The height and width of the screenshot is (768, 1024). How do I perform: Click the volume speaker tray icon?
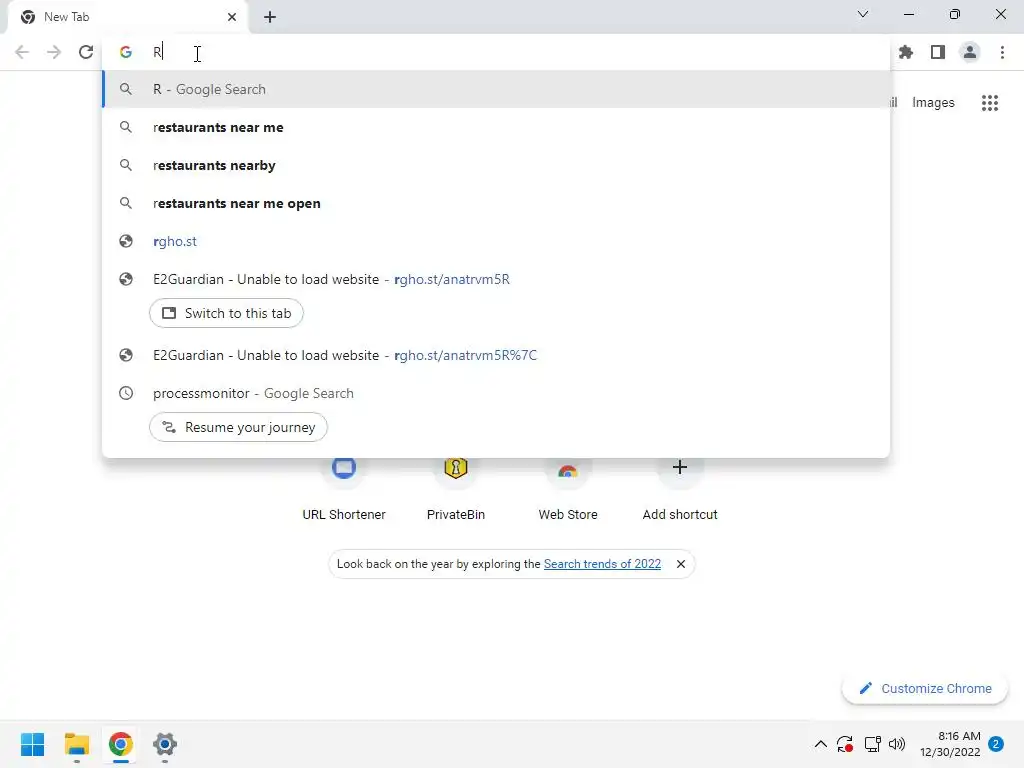(x=897, y=744)
